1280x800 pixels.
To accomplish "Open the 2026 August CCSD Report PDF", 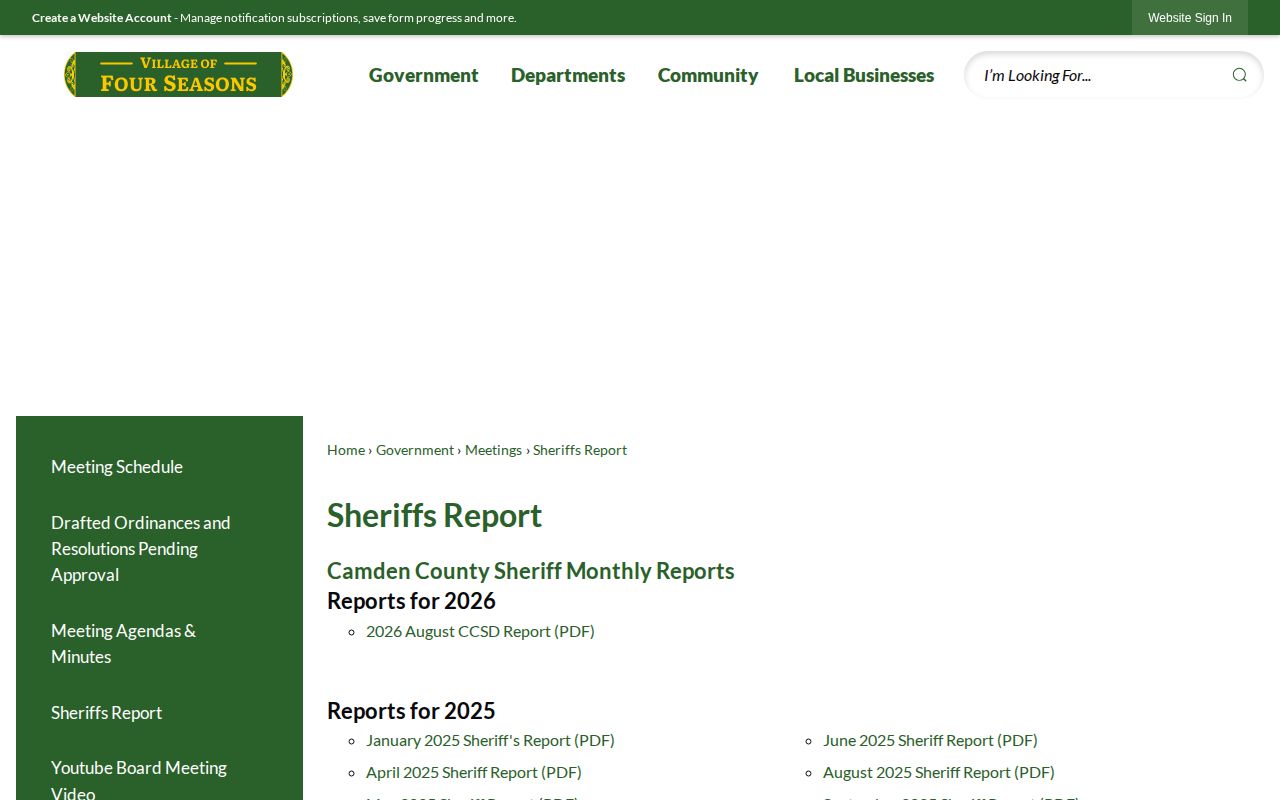I will point(480,631).
